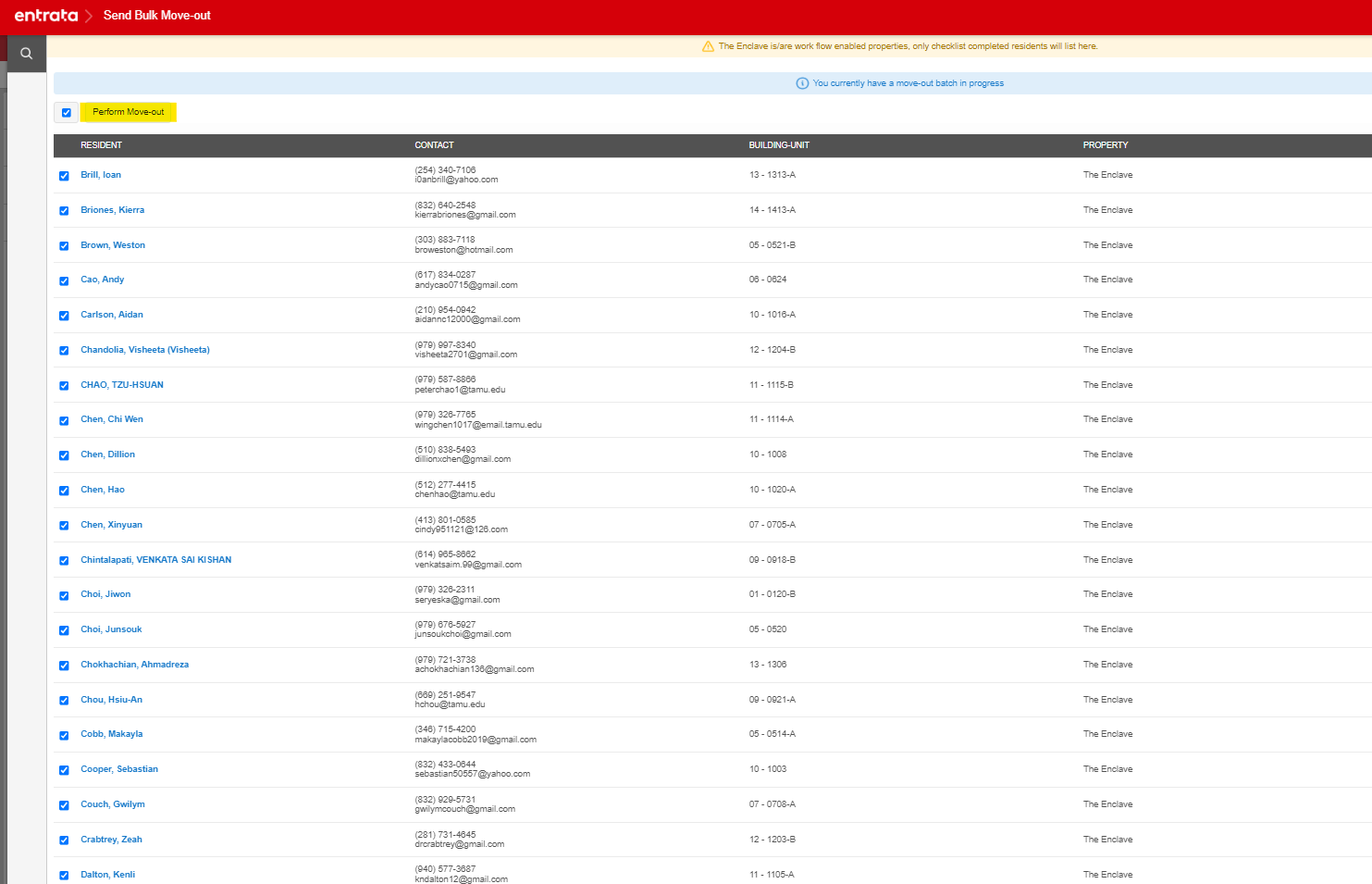Click the PROPERTY column header

click(x=1106, y=145)
